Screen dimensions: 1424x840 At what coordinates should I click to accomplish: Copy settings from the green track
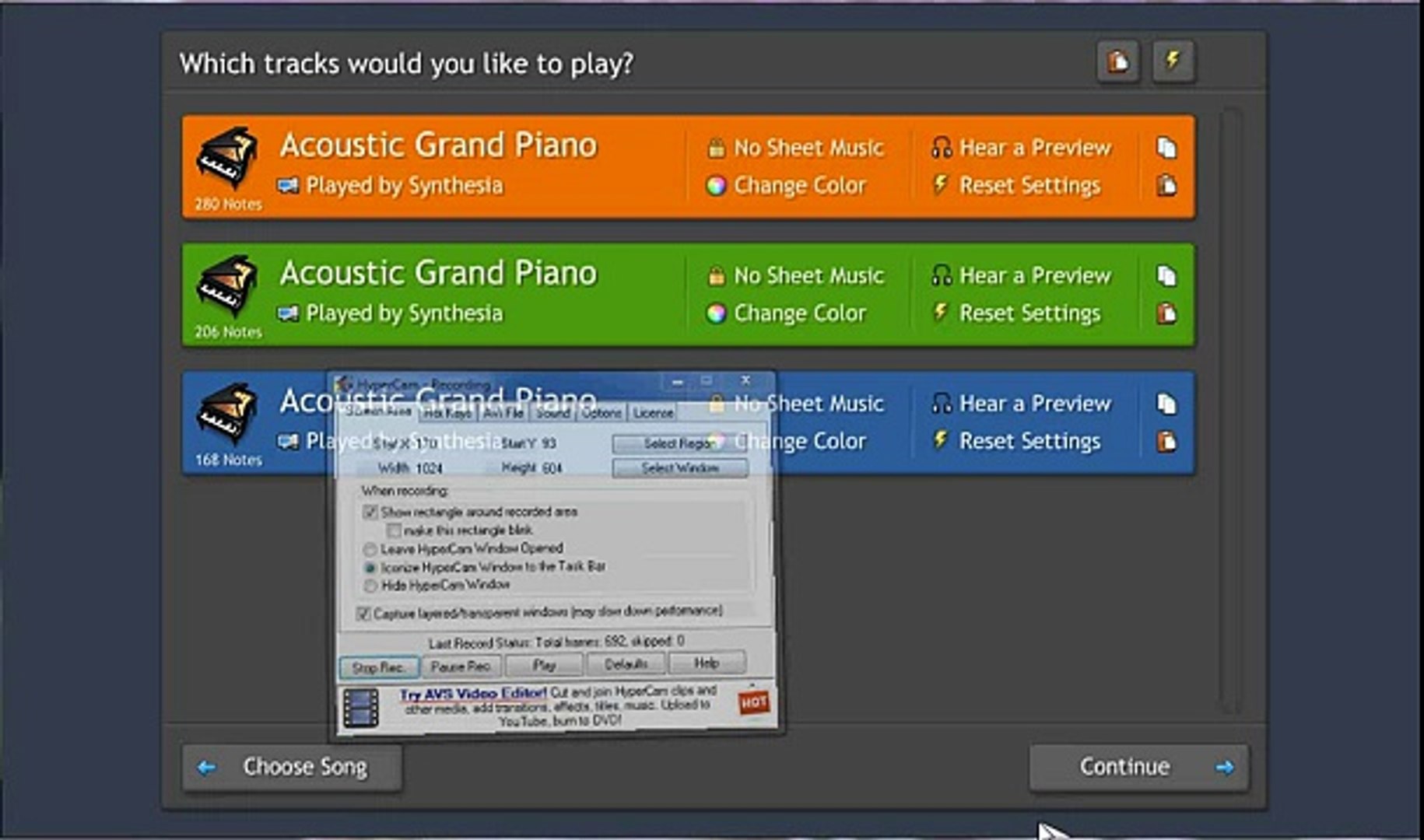coord(1166,275)
